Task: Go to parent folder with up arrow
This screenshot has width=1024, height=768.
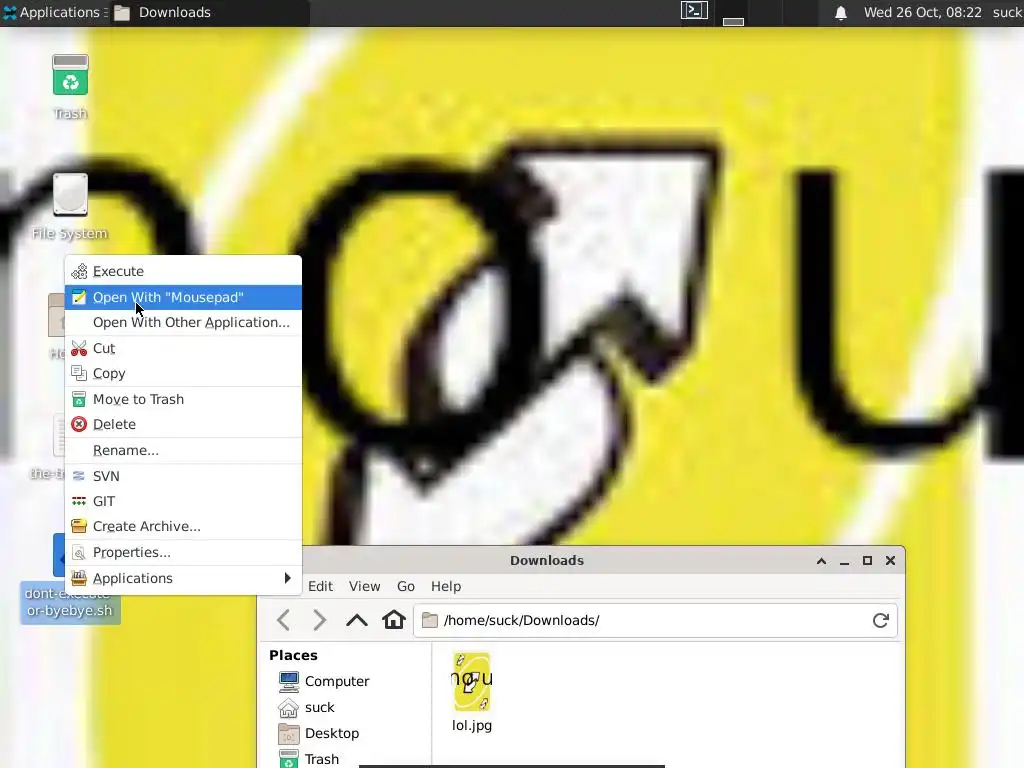Action: tap(357, 620)
